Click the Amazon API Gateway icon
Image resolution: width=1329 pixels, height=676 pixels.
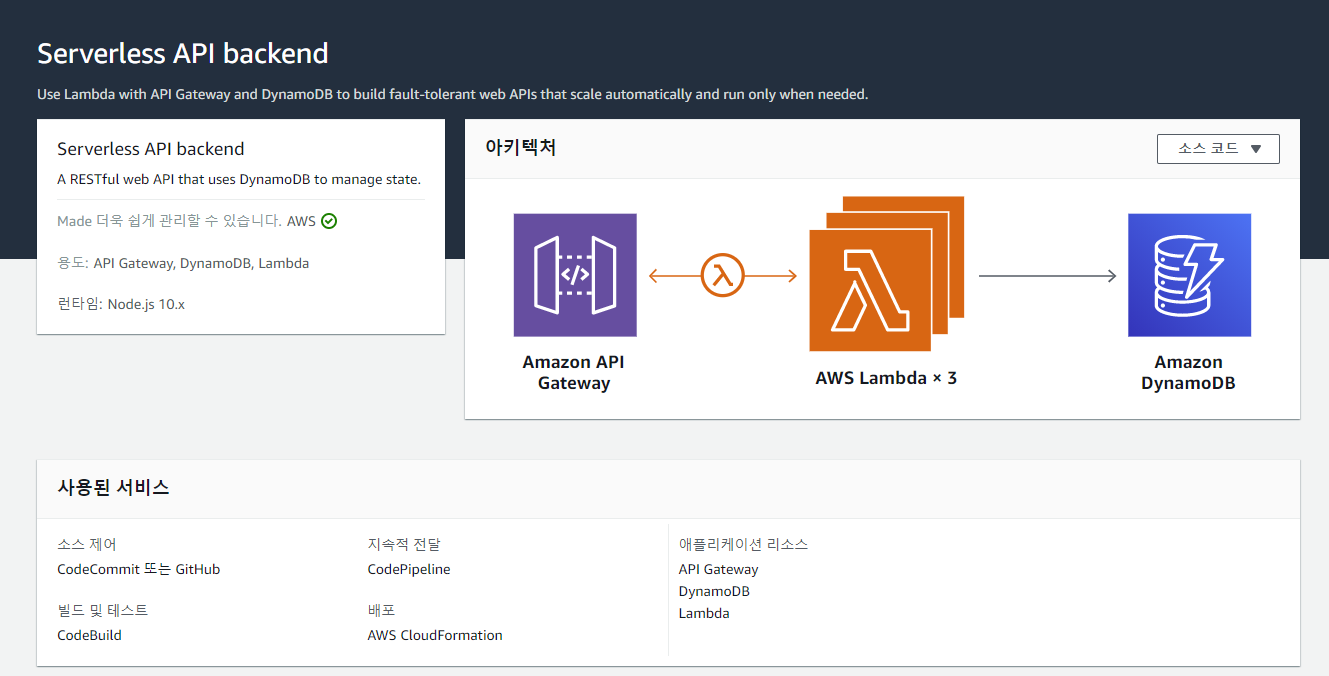[x=575, y=275]
